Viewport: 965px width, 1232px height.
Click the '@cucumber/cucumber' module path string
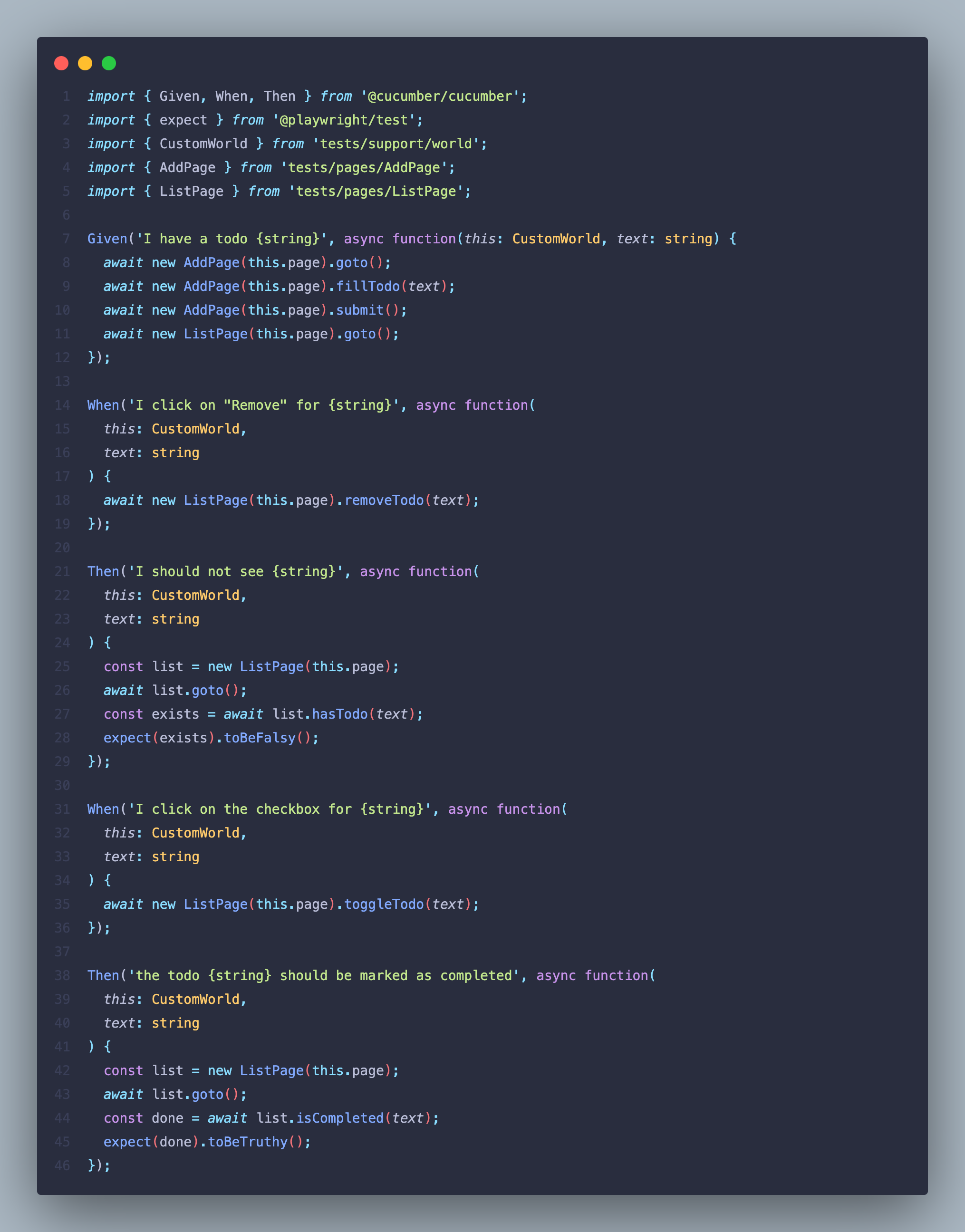click(444, 96)
